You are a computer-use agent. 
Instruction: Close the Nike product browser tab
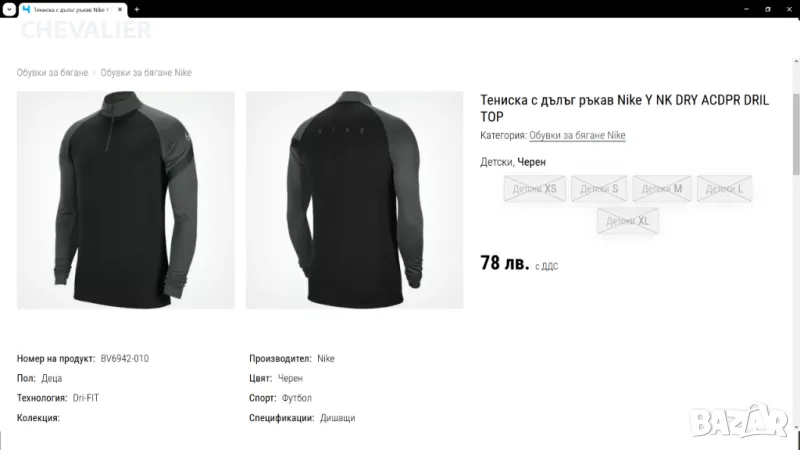[120, 9]
